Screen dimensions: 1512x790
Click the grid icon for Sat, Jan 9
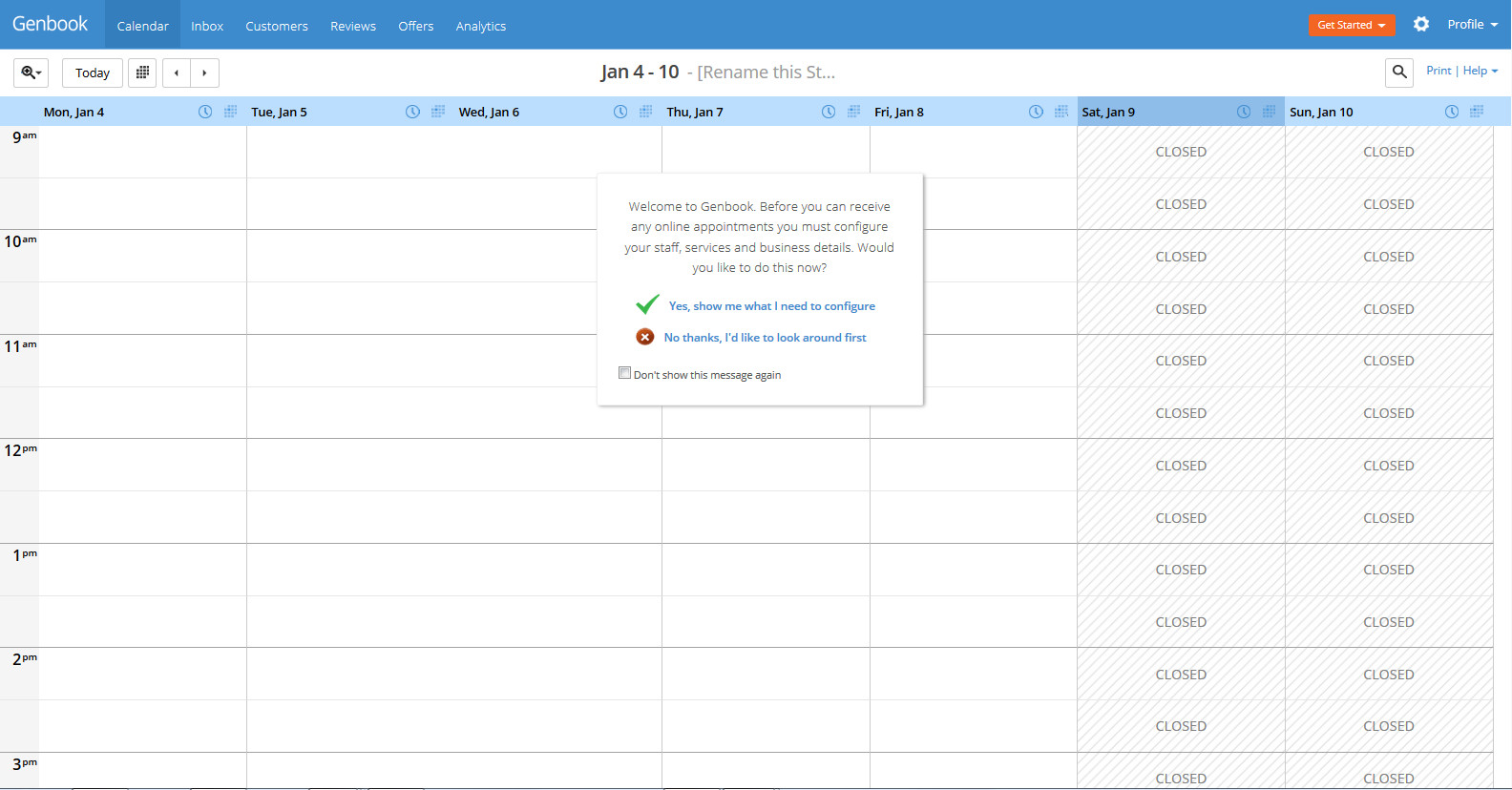tap(1269, 112)
